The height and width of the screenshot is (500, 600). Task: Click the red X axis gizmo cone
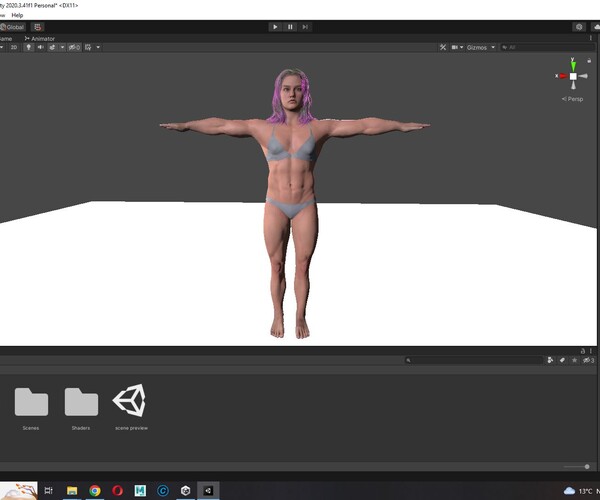coord(562,76)
